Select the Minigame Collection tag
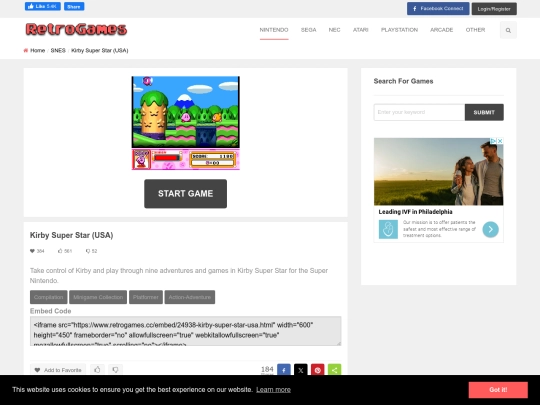Image resolution: width=540 pixels, height=405 pixels. pos(98,297)
